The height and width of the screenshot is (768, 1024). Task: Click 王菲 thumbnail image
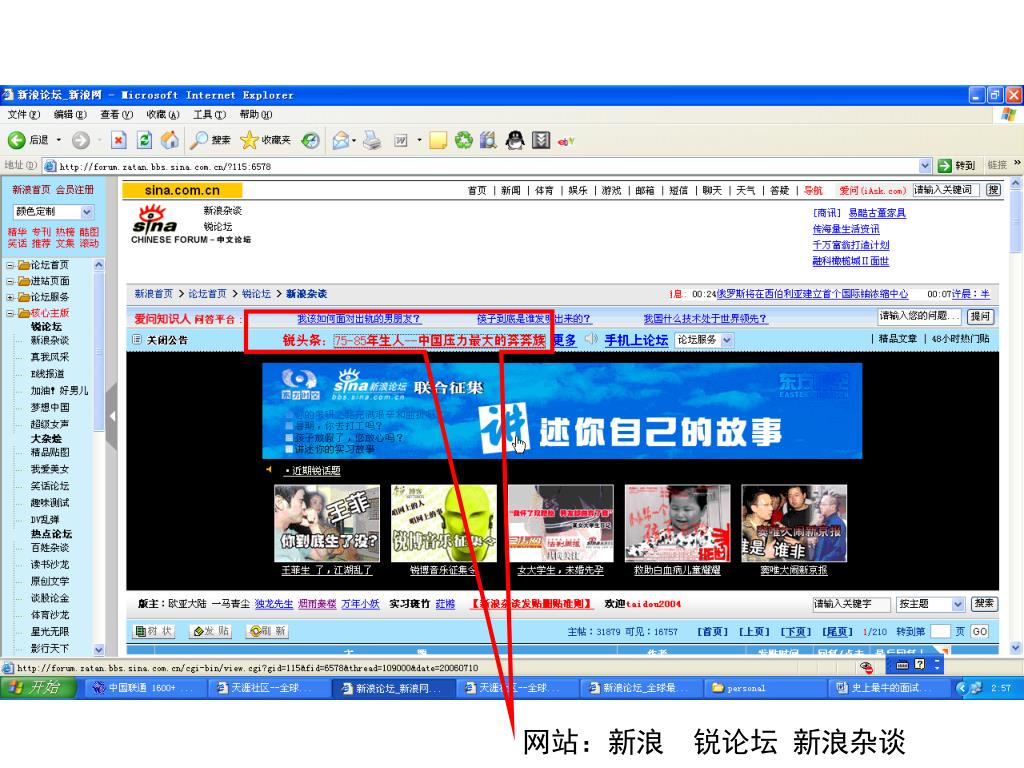coord(327,523)
